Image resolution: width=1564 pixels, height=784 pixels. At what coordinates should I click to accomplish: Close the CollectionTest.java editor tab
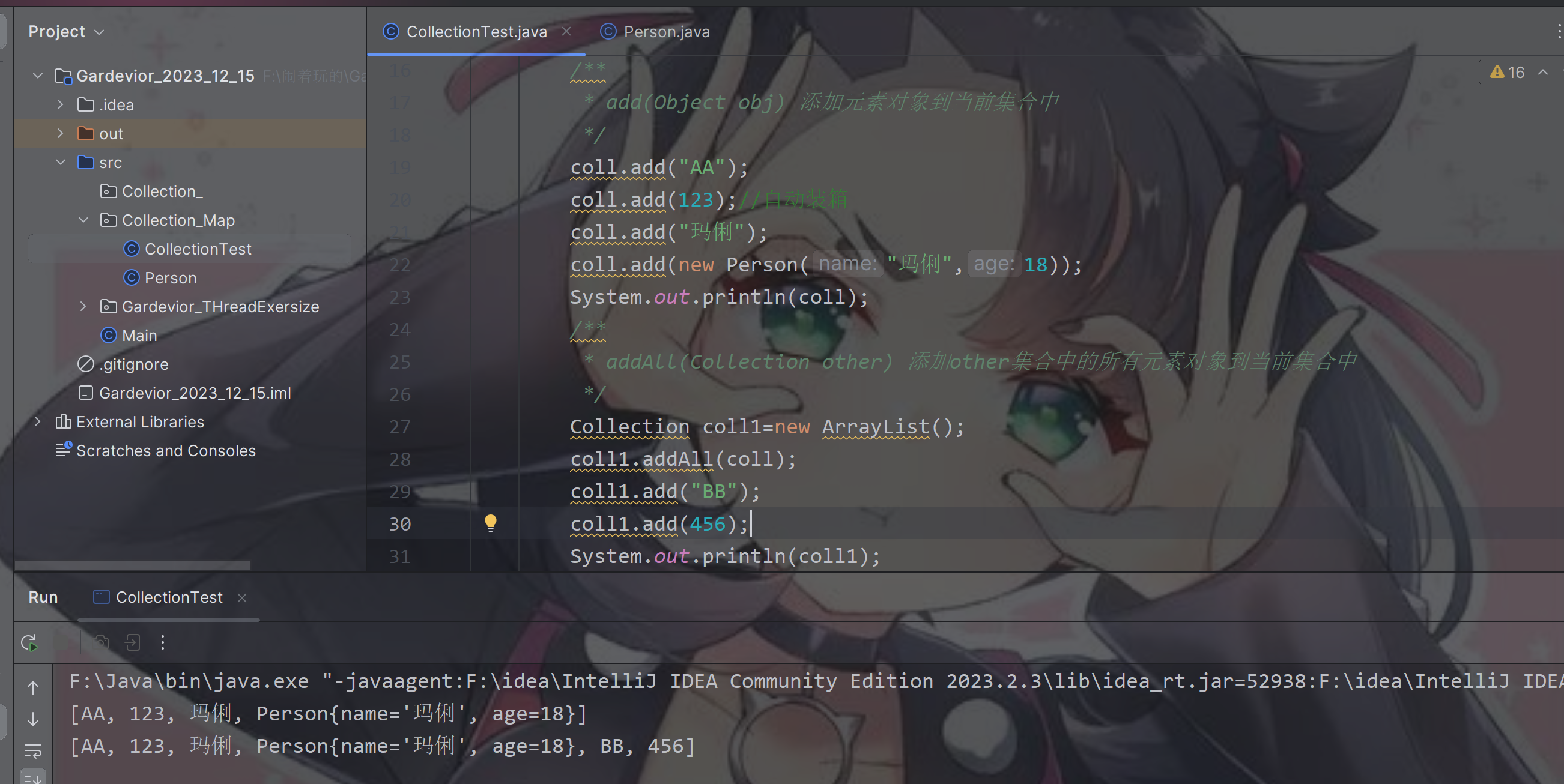[x=566, y=32]
